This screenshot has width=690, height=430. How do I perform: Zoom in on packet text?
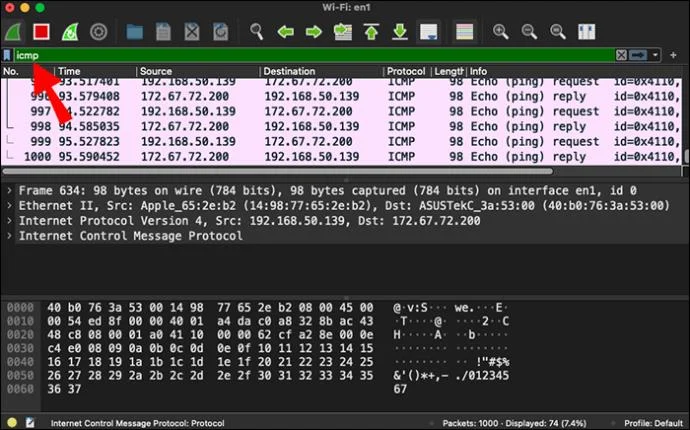tap(500, 32)
